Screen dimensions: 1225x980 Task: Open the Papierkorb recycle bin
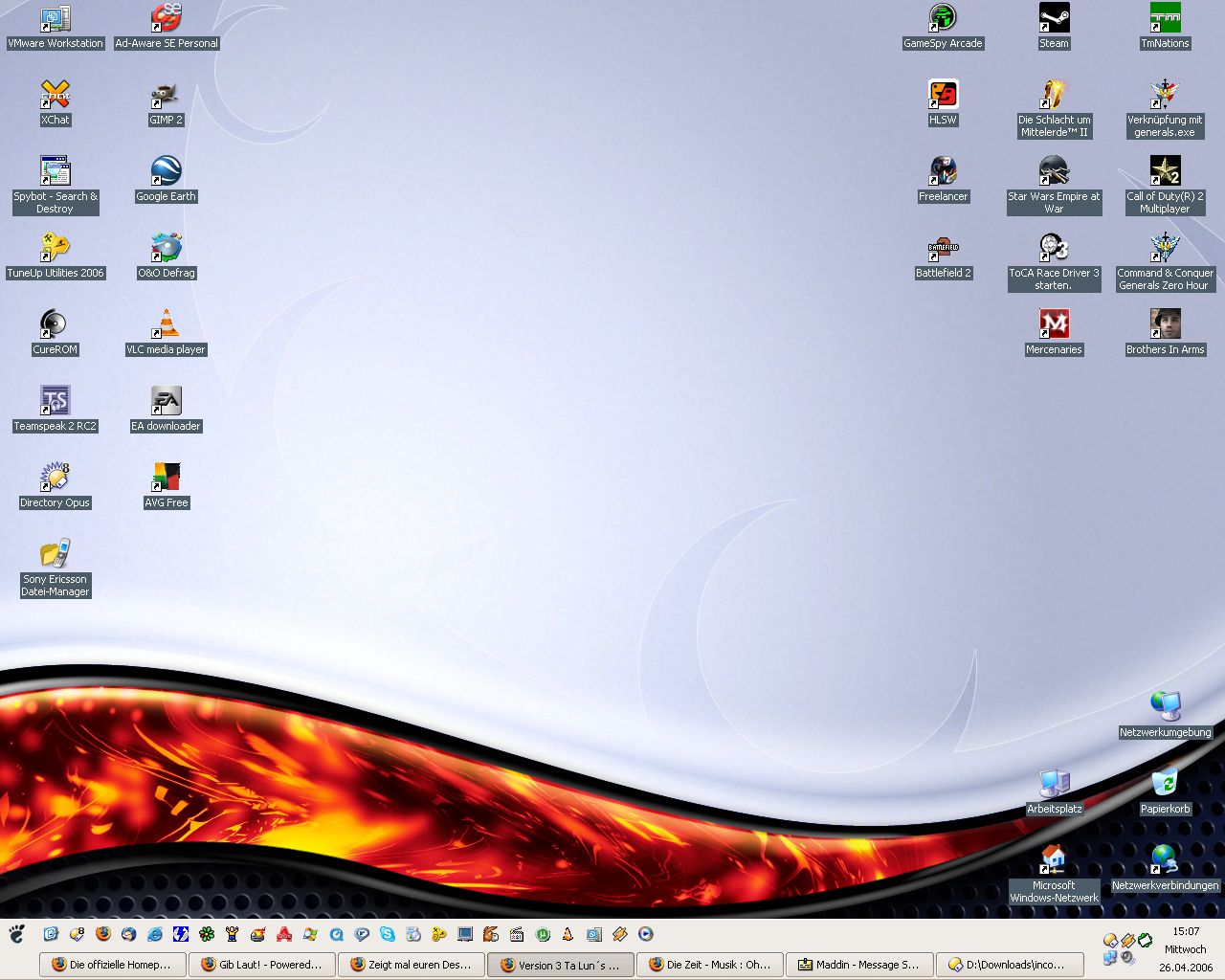[1165, 785]
